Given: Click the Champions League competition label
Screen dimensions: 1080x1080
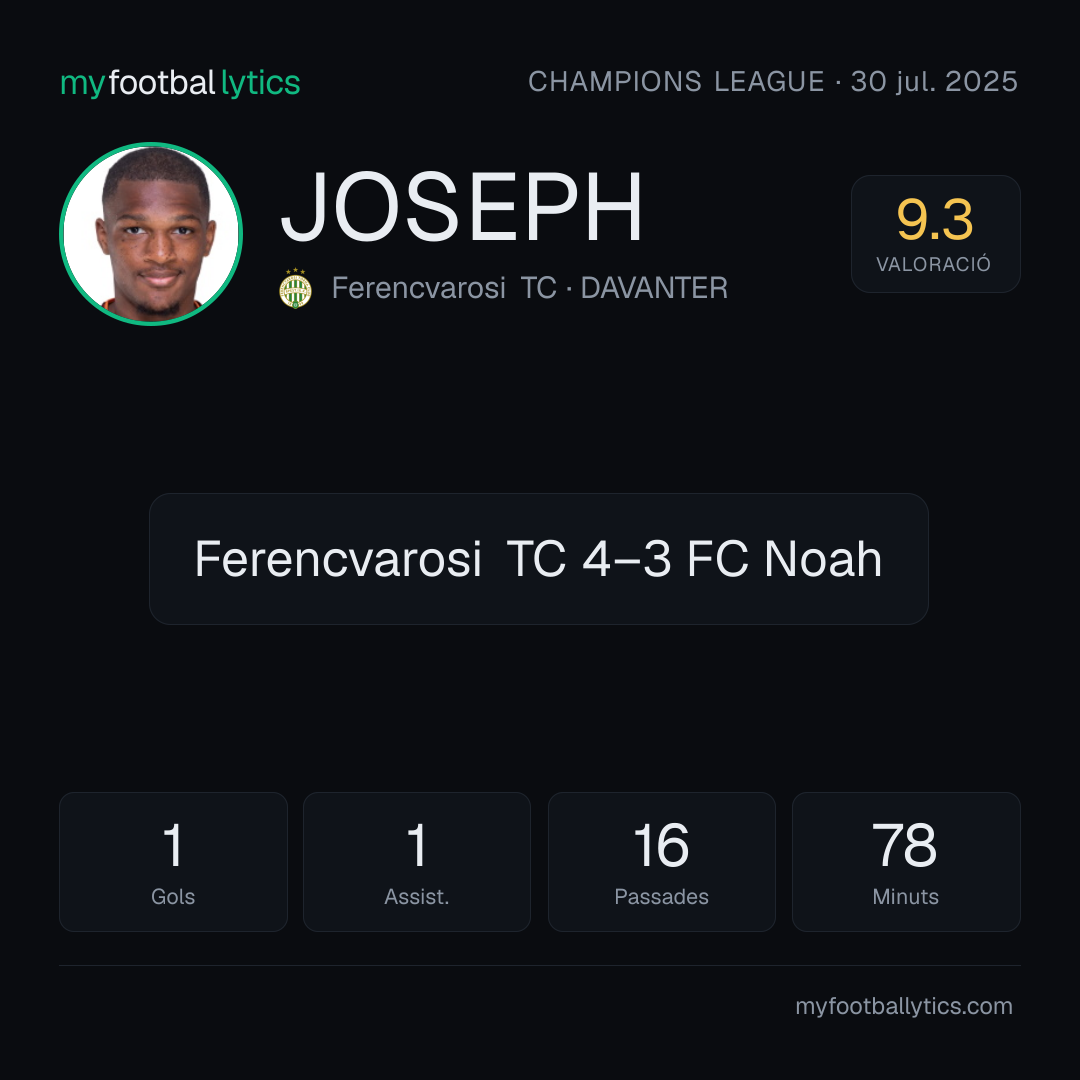Looking at the screenshot, I should [676, 82].
